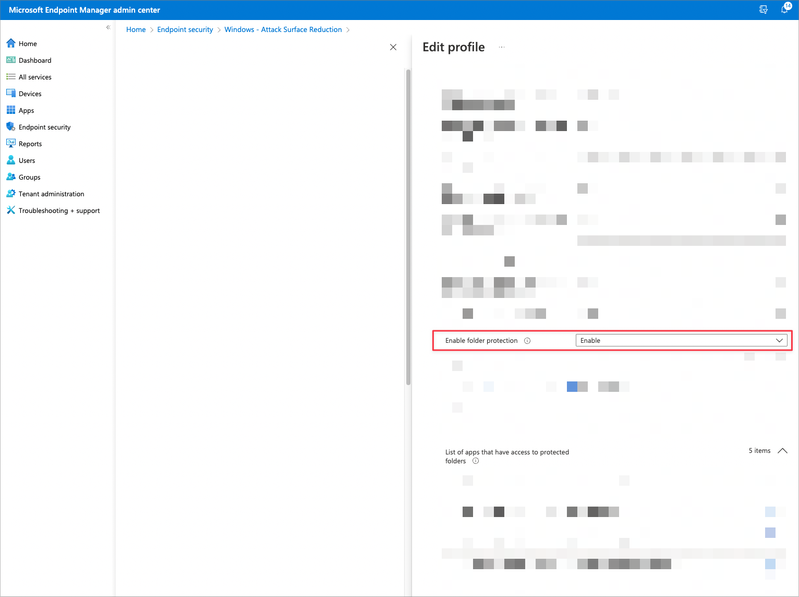Close the blank middle pane with X
This screenshot has width=799, height=597.
coord(393,47)
